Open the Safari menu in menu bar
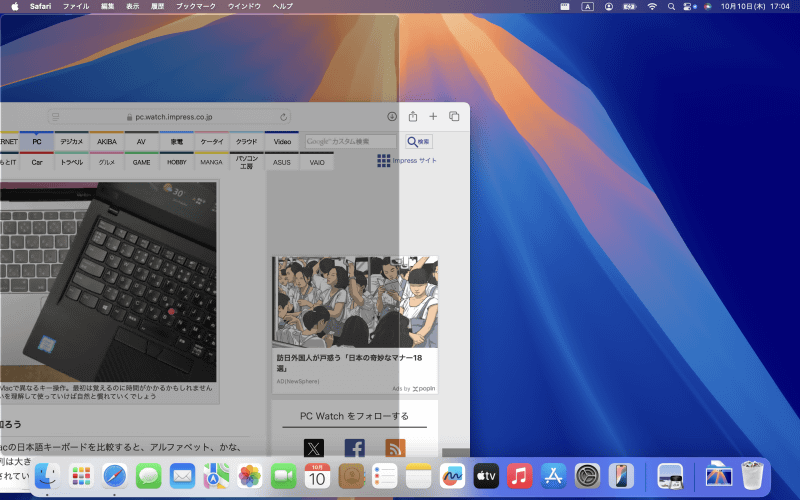This screenshot has width=800, height=500. click(40, 6)
